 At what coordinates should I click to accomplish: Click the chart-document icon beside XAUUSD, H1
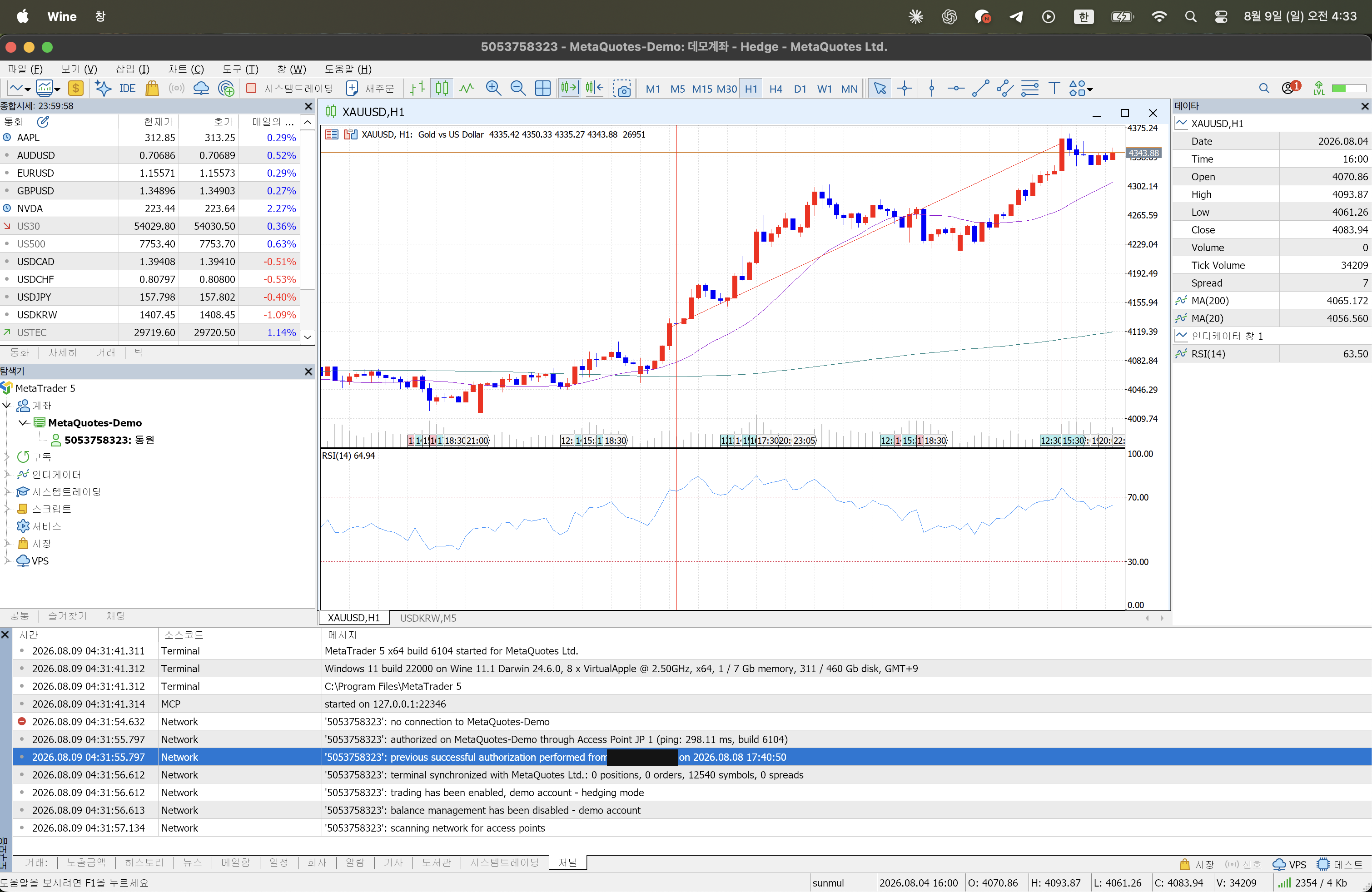[x=350, y=134]
